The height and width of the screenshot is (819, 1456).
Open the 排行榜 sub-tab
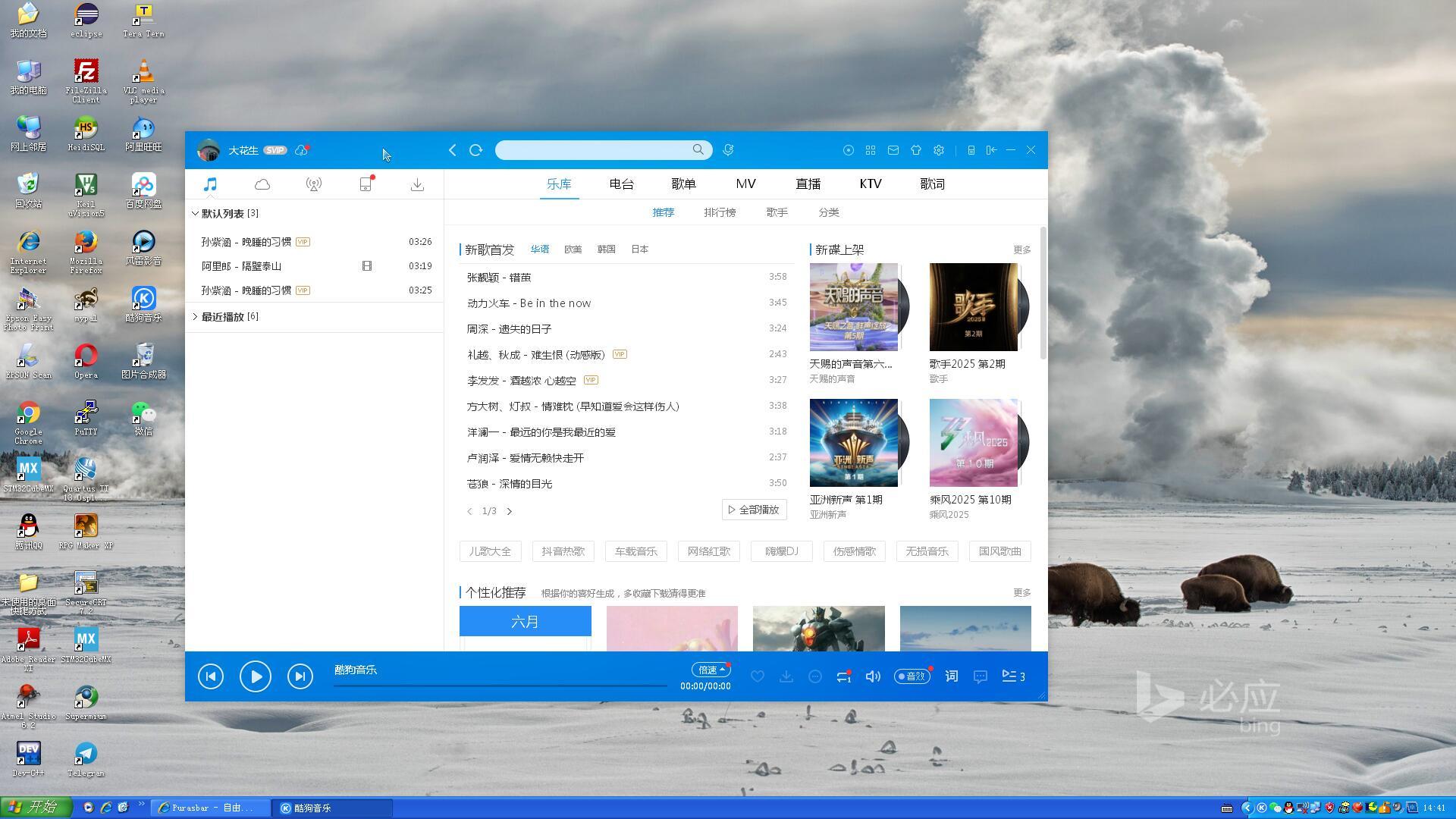pos(720,212)
